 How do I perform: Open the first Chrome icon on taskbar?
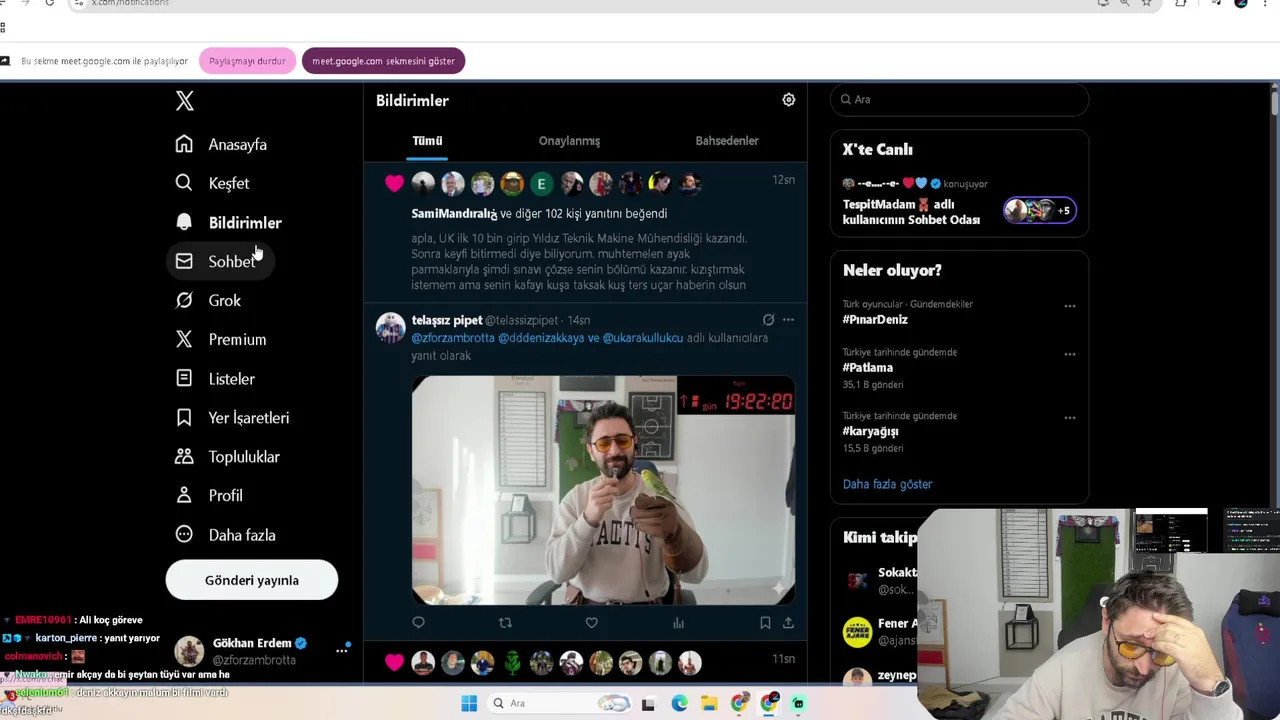click(739, 704)
